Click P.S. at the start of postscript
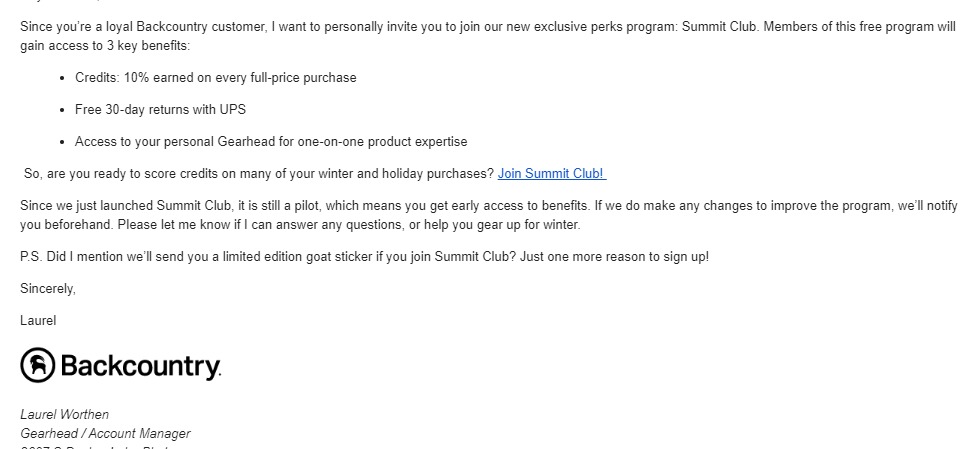 31,257
